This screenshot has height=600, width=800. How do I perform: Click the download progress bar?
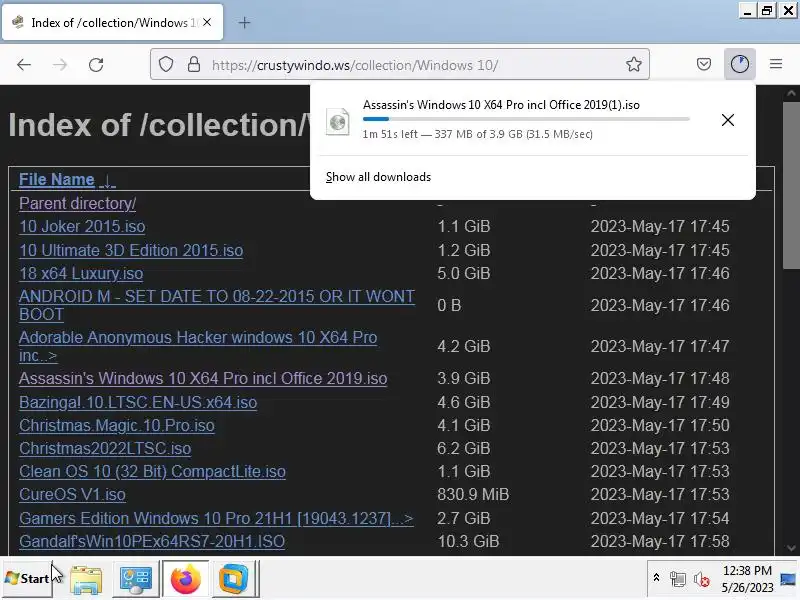tap(526, 119)
